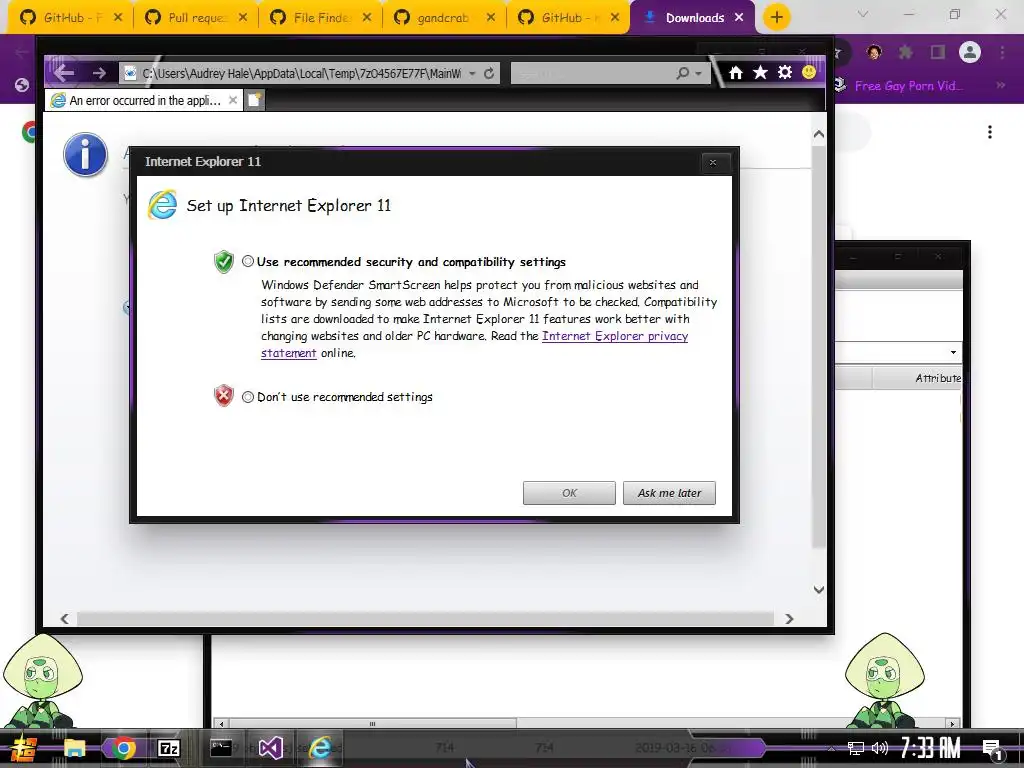Toggle Chrome side panel icon
This screenshot has height=768, width=1024.
click(938, 52)
